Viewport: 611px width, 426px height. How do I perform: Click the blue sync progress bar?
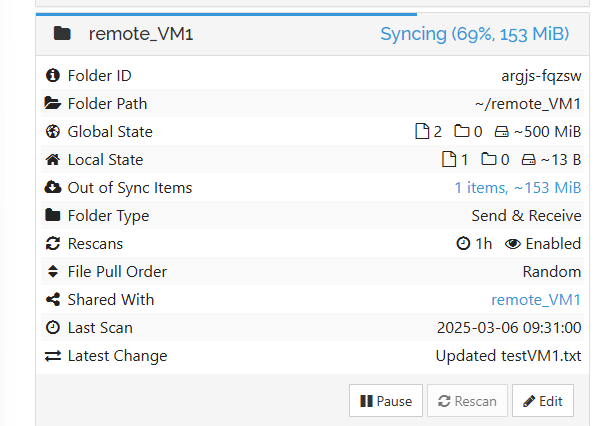pos(226,14)
